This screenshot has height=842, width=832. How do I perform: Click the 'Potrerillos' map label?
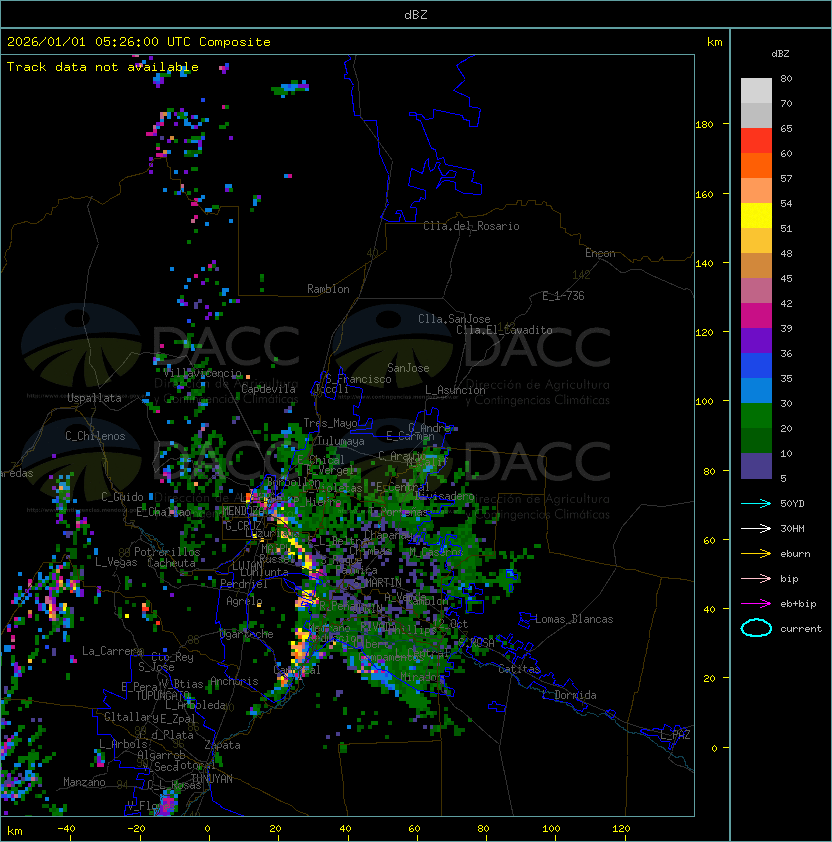167,552
